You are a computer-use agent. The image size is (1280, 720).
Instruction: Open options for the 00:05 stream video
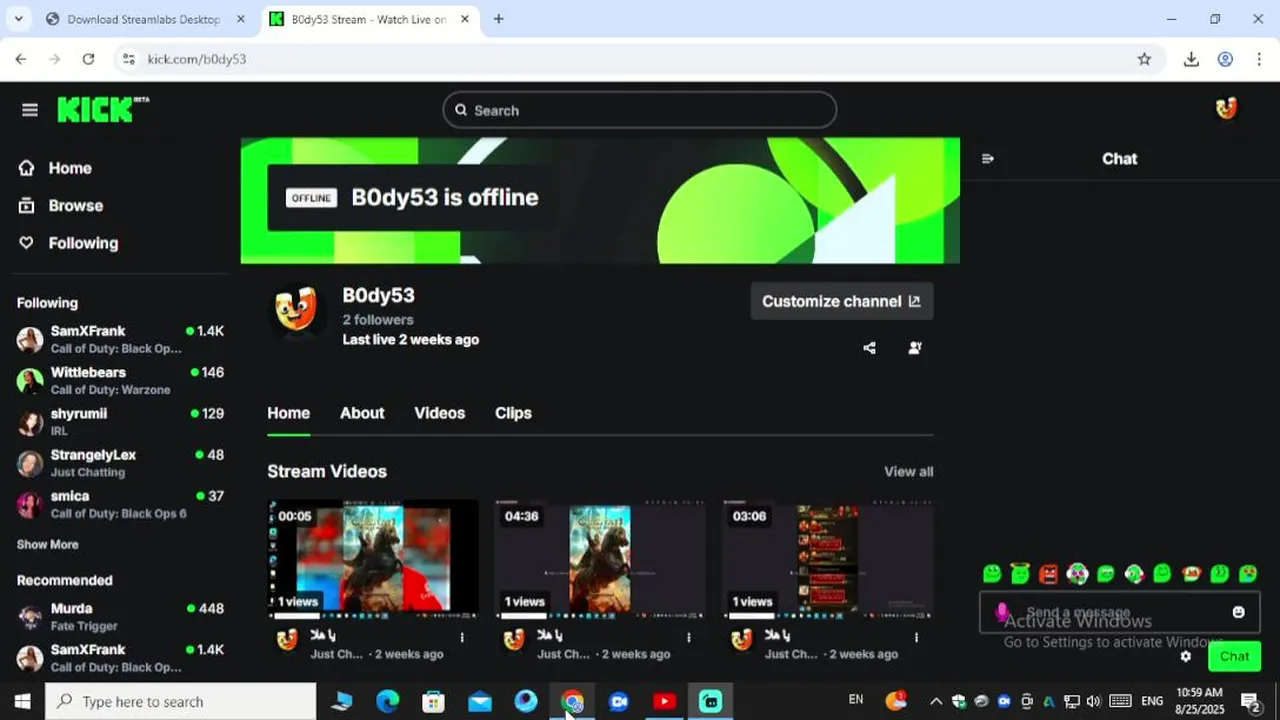[462, 637]
